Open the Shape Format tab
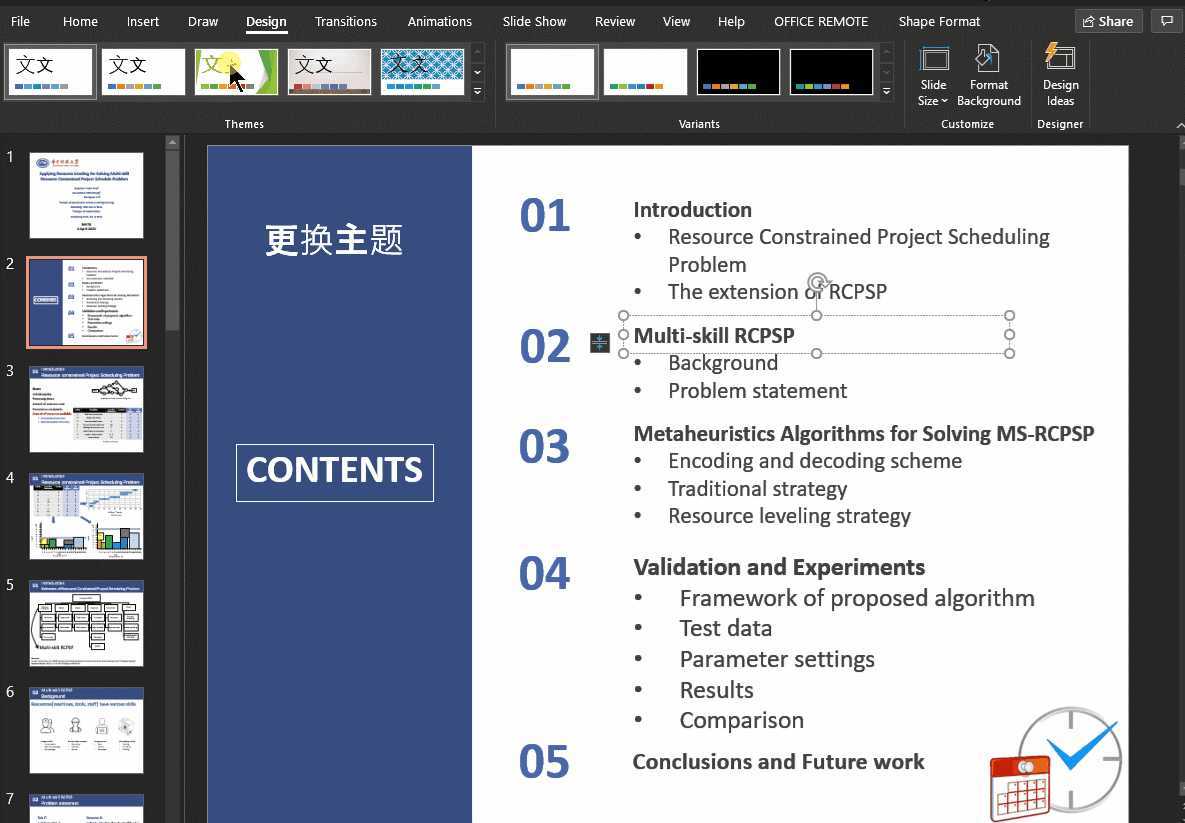Viewport: 1185px width, 823px height. pos(939,21)
